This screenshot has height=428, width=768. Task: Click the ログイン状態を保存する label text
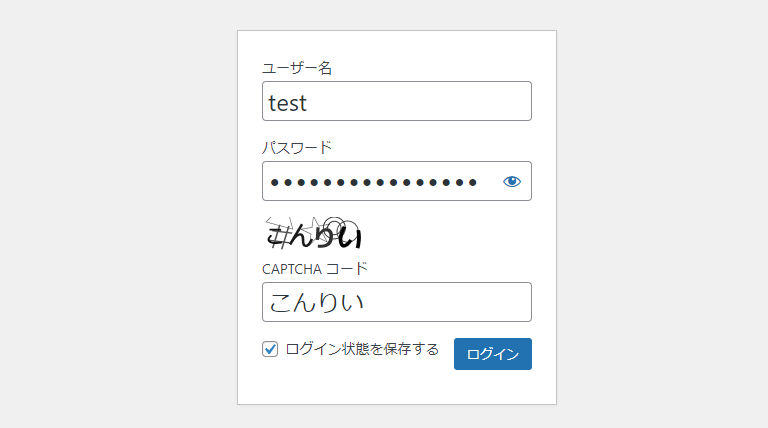click(362, 349)
